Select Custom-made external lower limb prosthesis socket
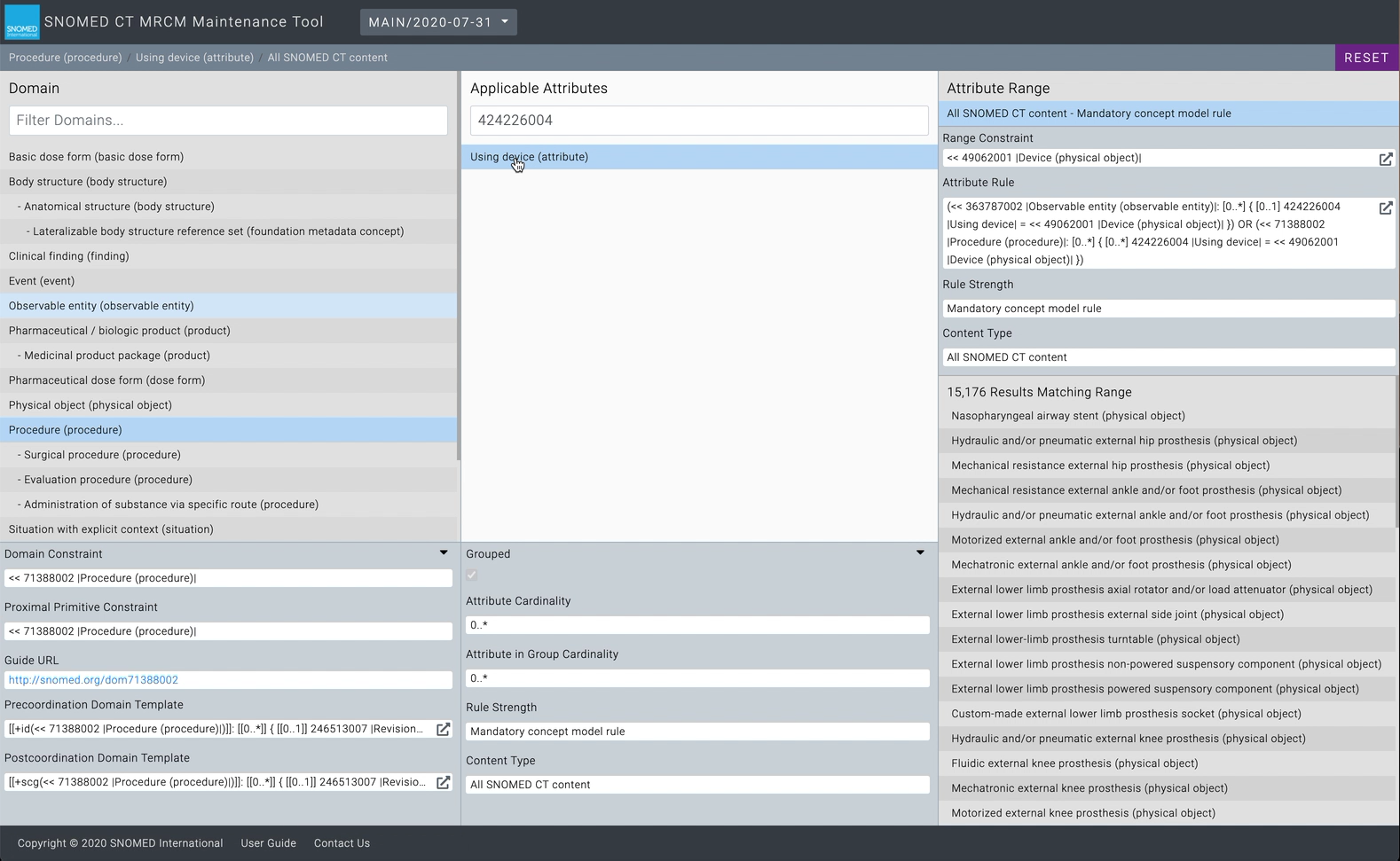The image size is (1400, 861). tap(1167, 714)
